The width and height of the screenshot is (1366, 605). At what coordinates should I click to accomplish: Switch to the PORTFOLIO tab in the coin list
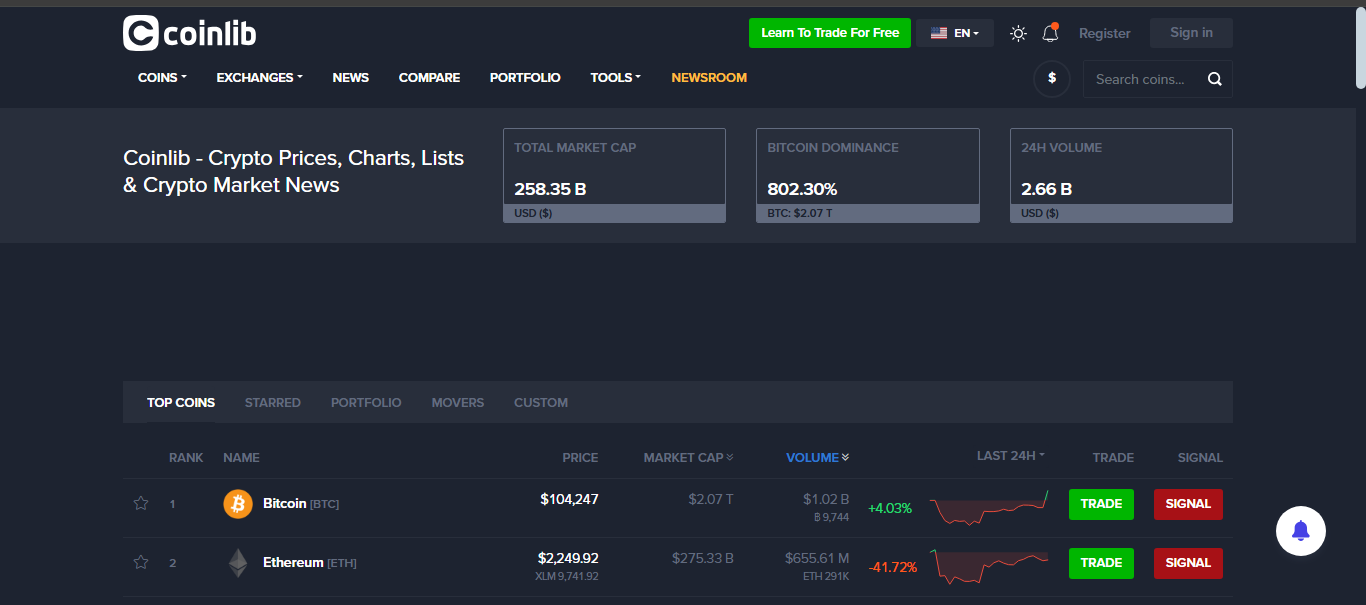[x=366, y=402]
